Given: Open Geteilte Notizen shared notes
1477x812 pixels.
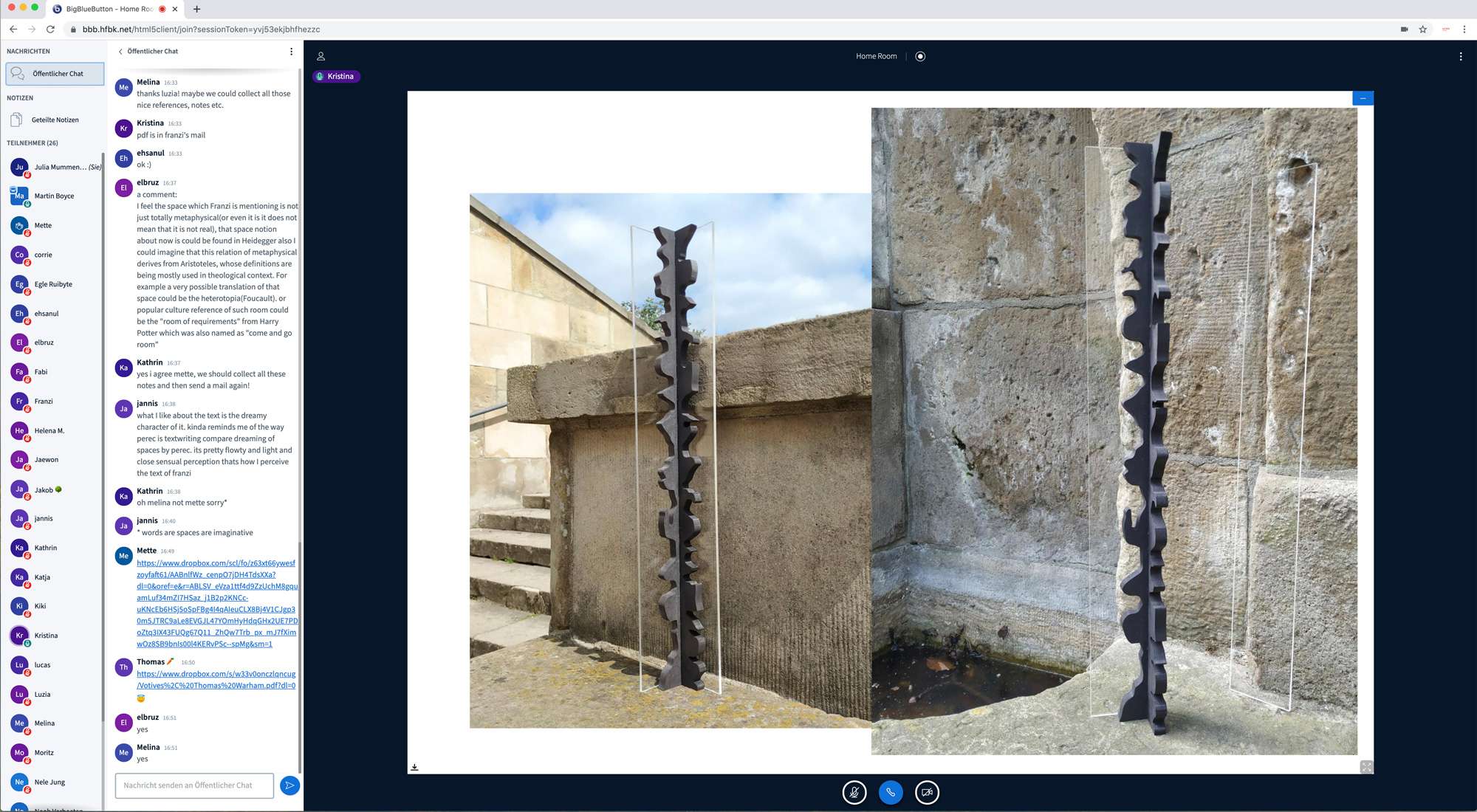Looking at the screenshot, I should tap(54, 120).
